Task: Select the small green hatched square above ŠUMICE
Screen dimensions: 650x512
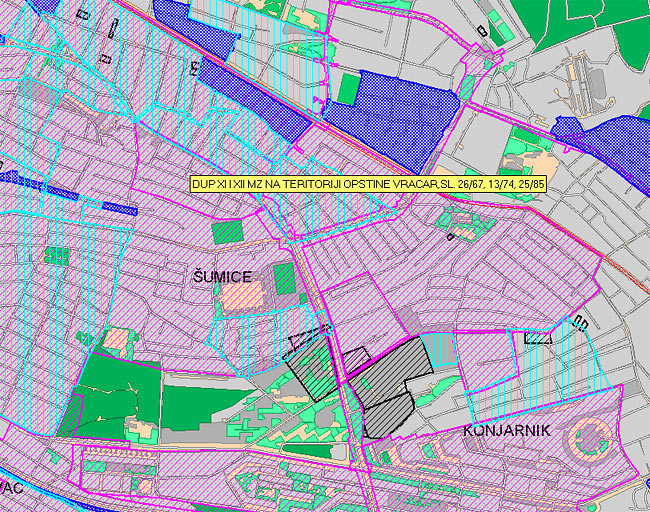Action: [227, 232]
